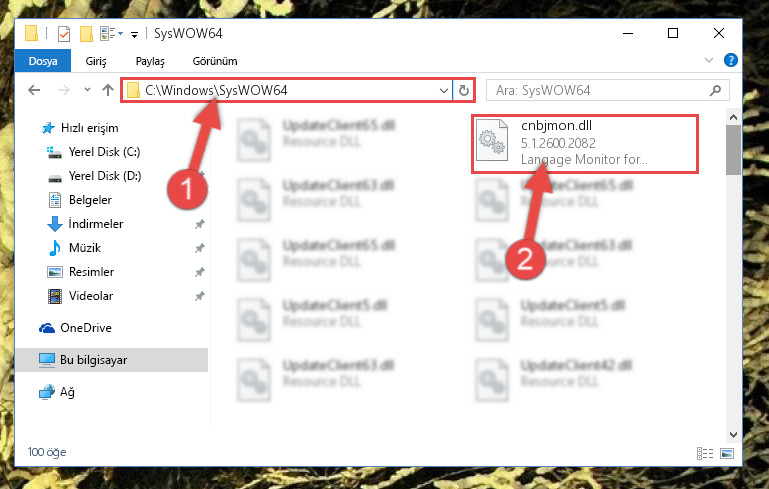Expand the ribbon chevron

[709, 60]
